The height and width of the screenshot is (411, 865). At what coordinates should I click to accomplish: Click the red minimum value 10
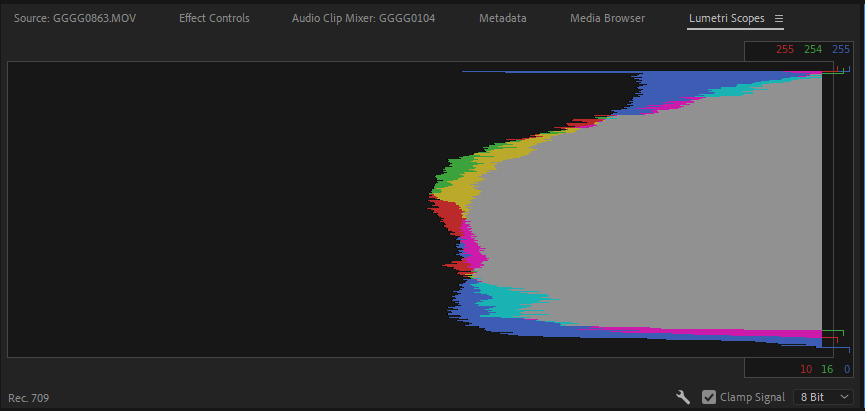pyautogui.click(x=806, y=369)
